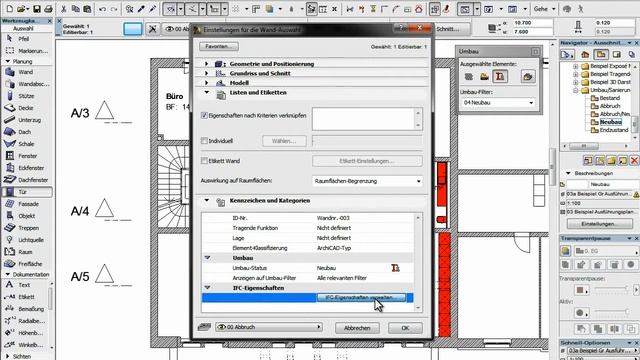The height and width of the screenshot is (360, 640).
Task: Enable the Individuell checkbox
Action: coord(204,141)
